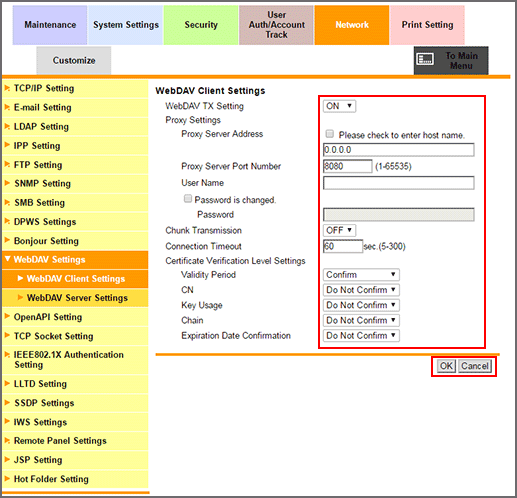Viewport: 517px width, 498px height.
Task: Click the To Main Menu panel icon
Action: pos(425,59)
